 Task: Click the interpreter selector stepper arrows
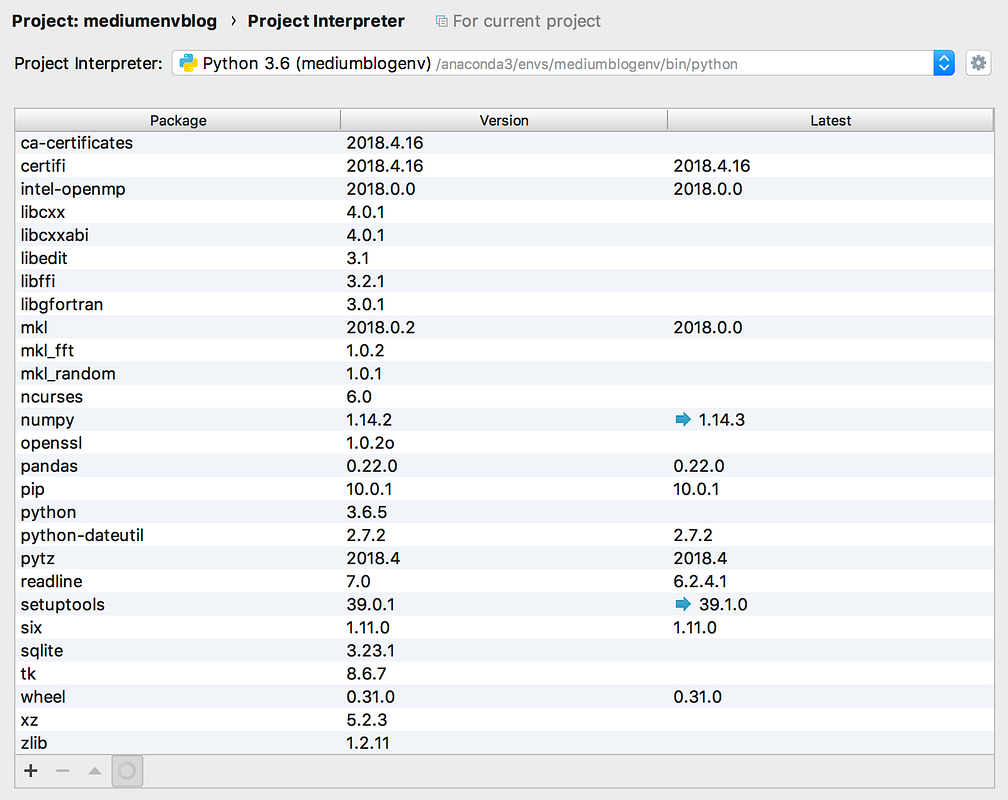(x=944, y=62)
